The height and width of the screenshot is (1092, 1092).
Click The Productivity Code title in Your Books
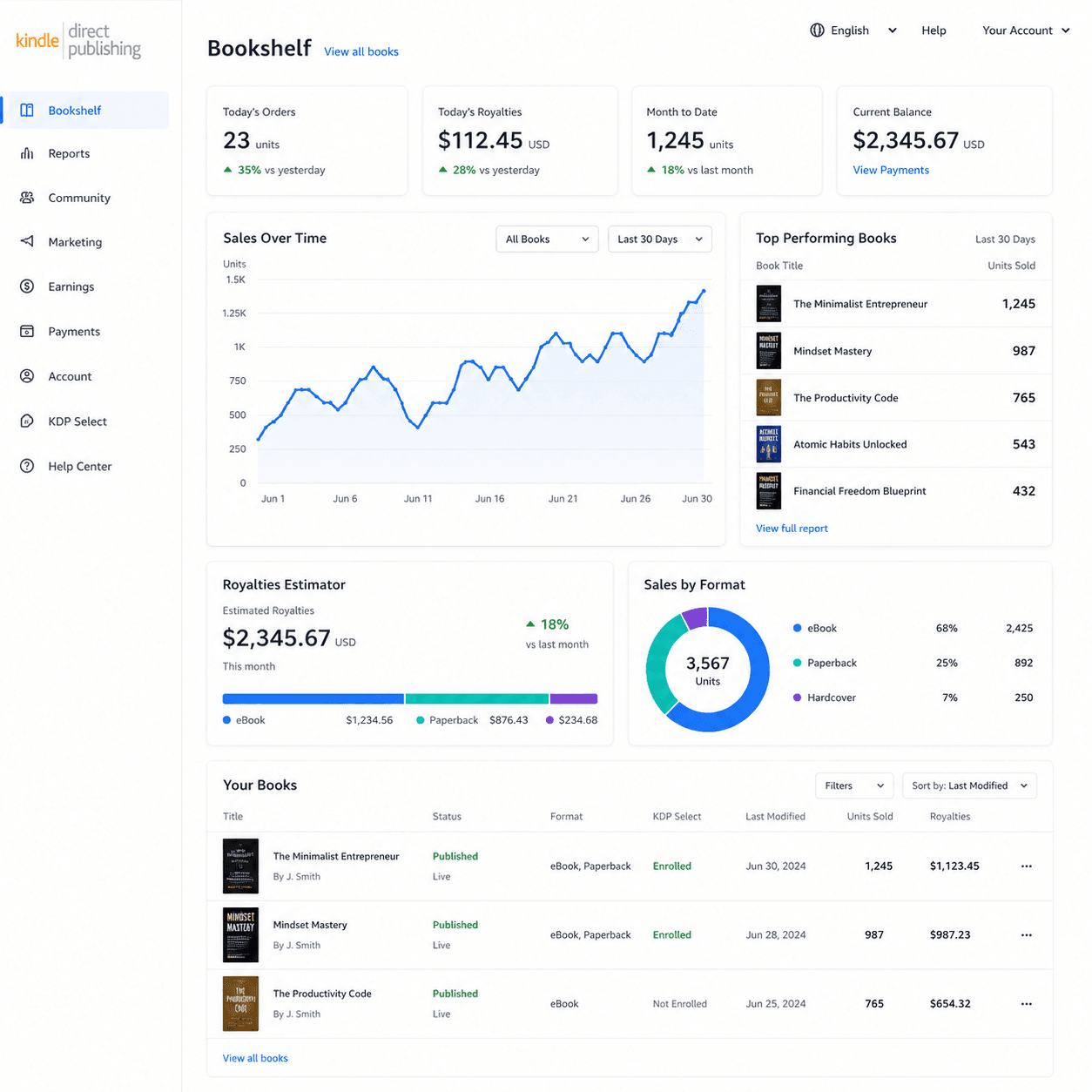(x=322, y=994)
